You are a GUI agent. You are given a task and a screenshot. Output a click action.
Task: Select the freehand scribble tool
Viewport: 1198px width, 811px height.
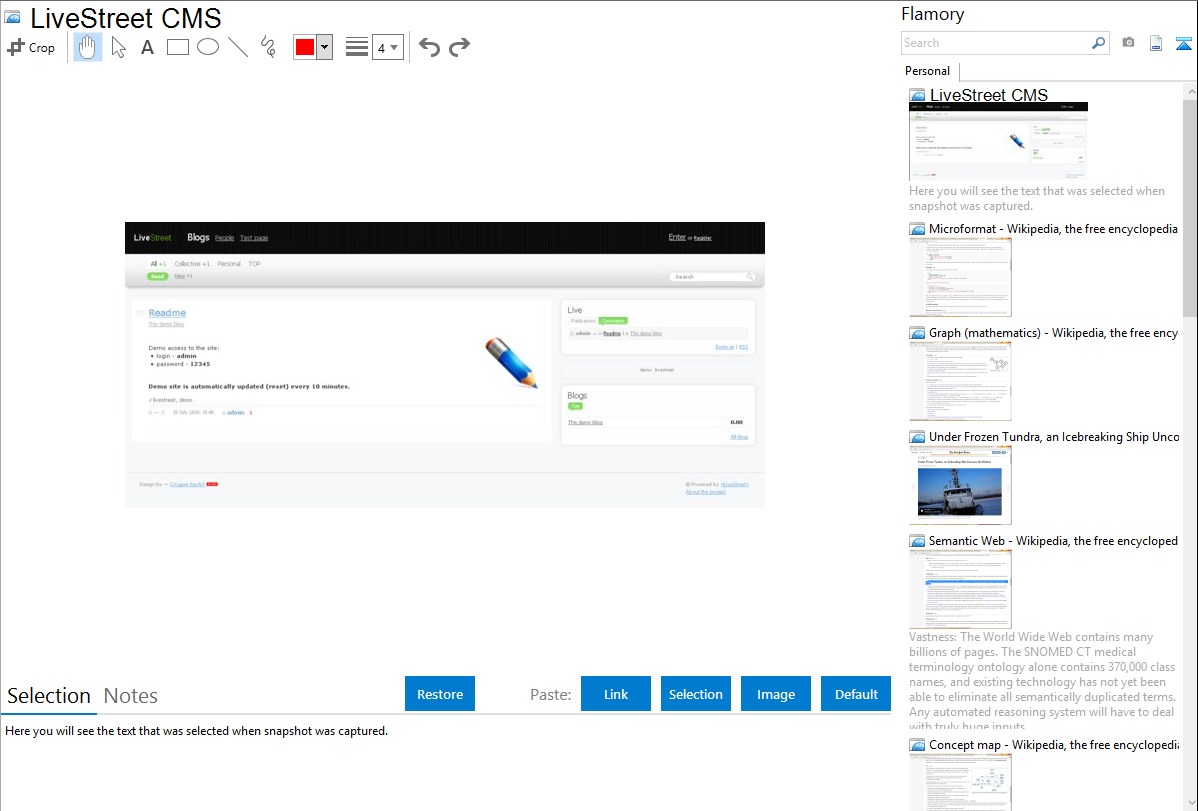coord(268,47)
